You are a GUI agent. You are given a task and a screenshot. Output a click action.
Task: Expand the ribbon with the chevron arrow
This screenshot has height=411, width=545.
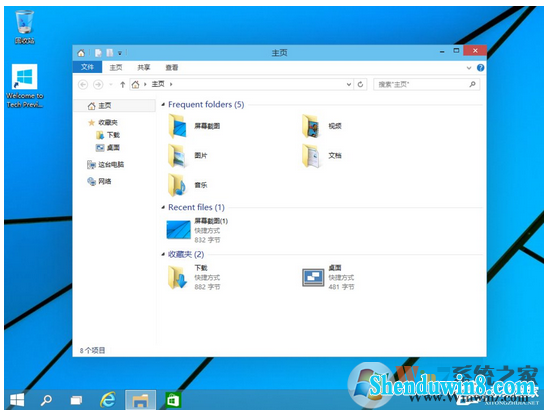tap(469, 68)
